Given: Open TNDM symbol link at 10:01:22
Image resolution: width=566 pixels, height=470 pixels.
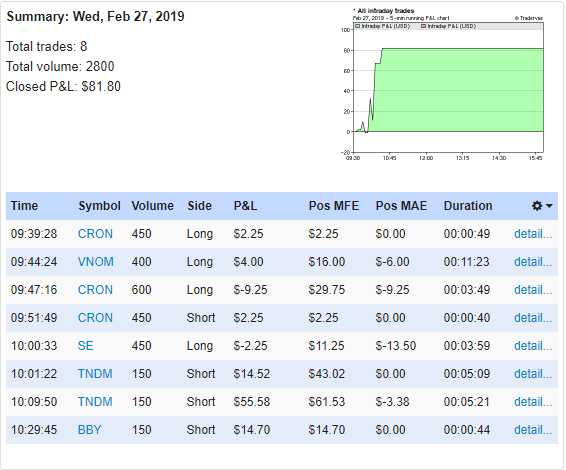Looking at the screenshot, I should 95,374.
